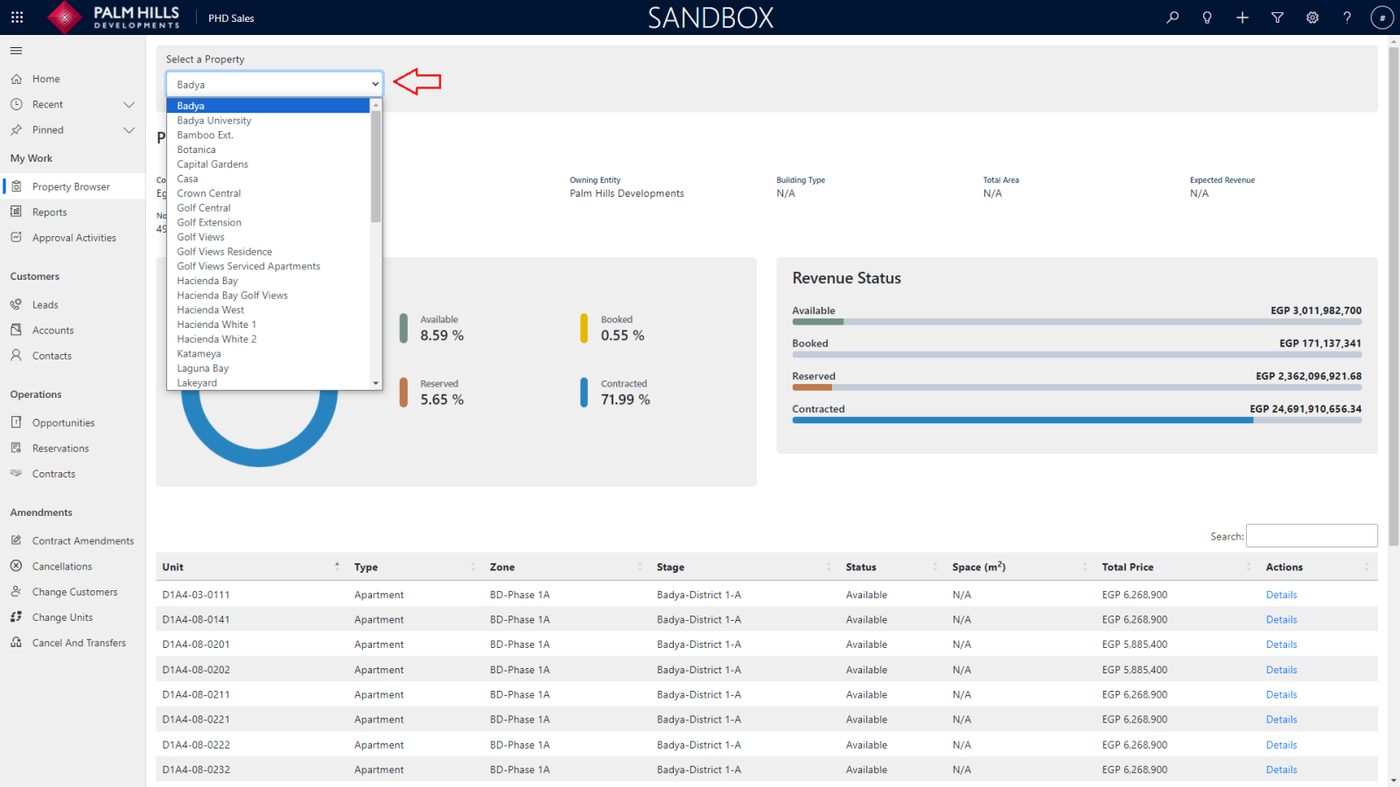The height and width of the screenshot is (787, 1400).
Task: Open the app launcher waffle icon
Action: coord(17,17)
